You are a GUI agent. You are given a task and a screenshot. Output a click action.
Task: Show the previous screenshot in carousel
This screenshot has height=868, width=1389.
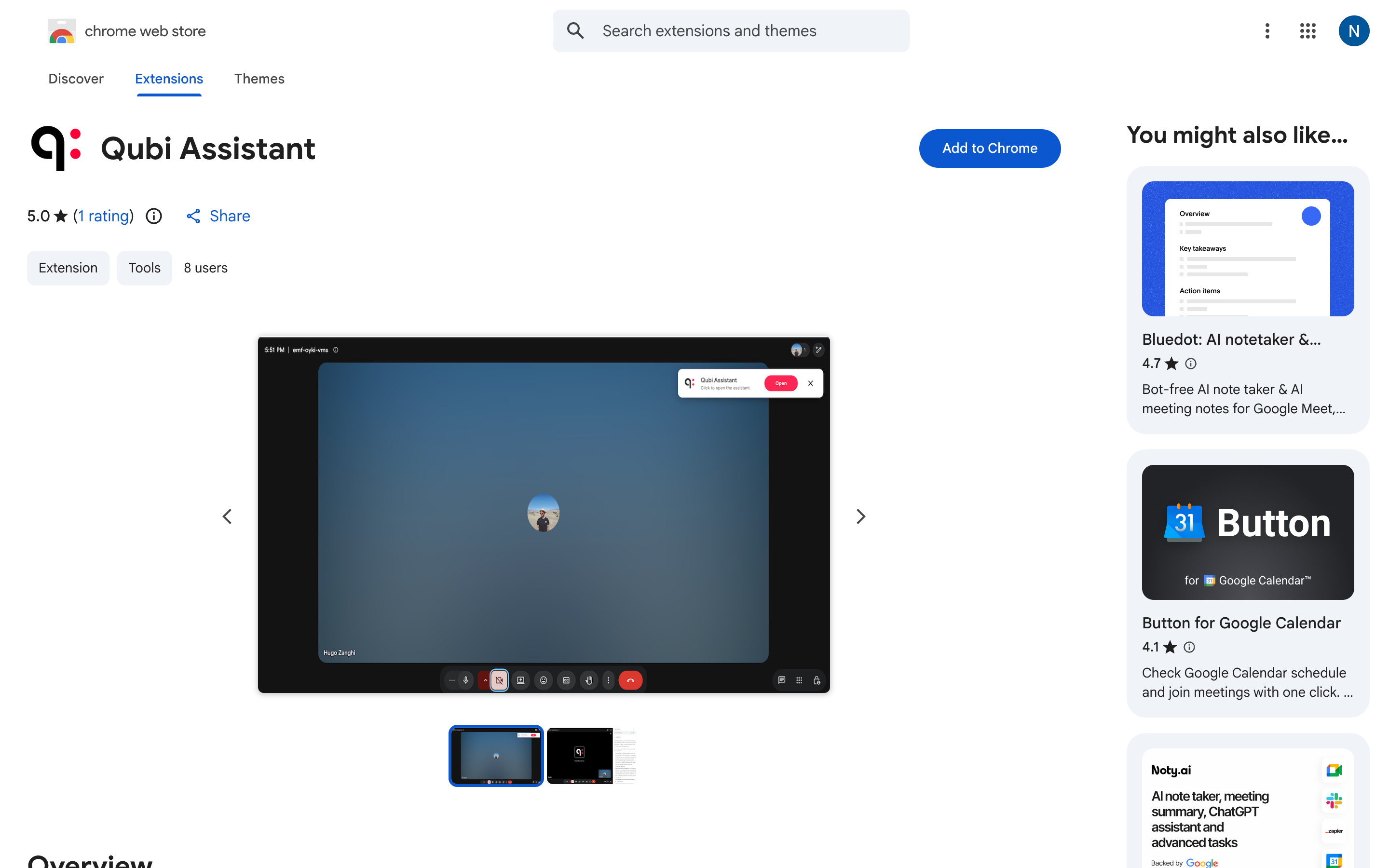point(227,516)
